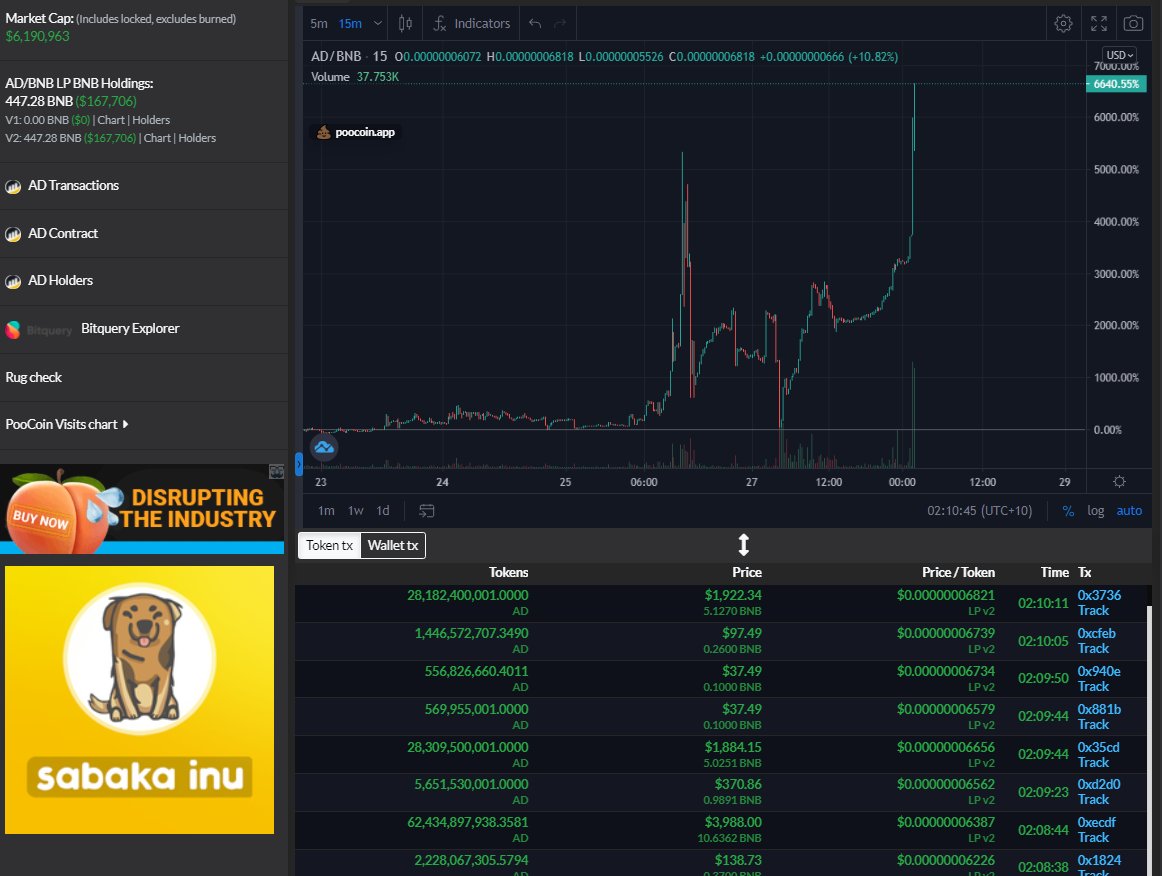This screenshot has height=876, width=1162.
Task: Open timezone clock 02:10:45 (UTC+10)
Action: [x=979, y=511]
